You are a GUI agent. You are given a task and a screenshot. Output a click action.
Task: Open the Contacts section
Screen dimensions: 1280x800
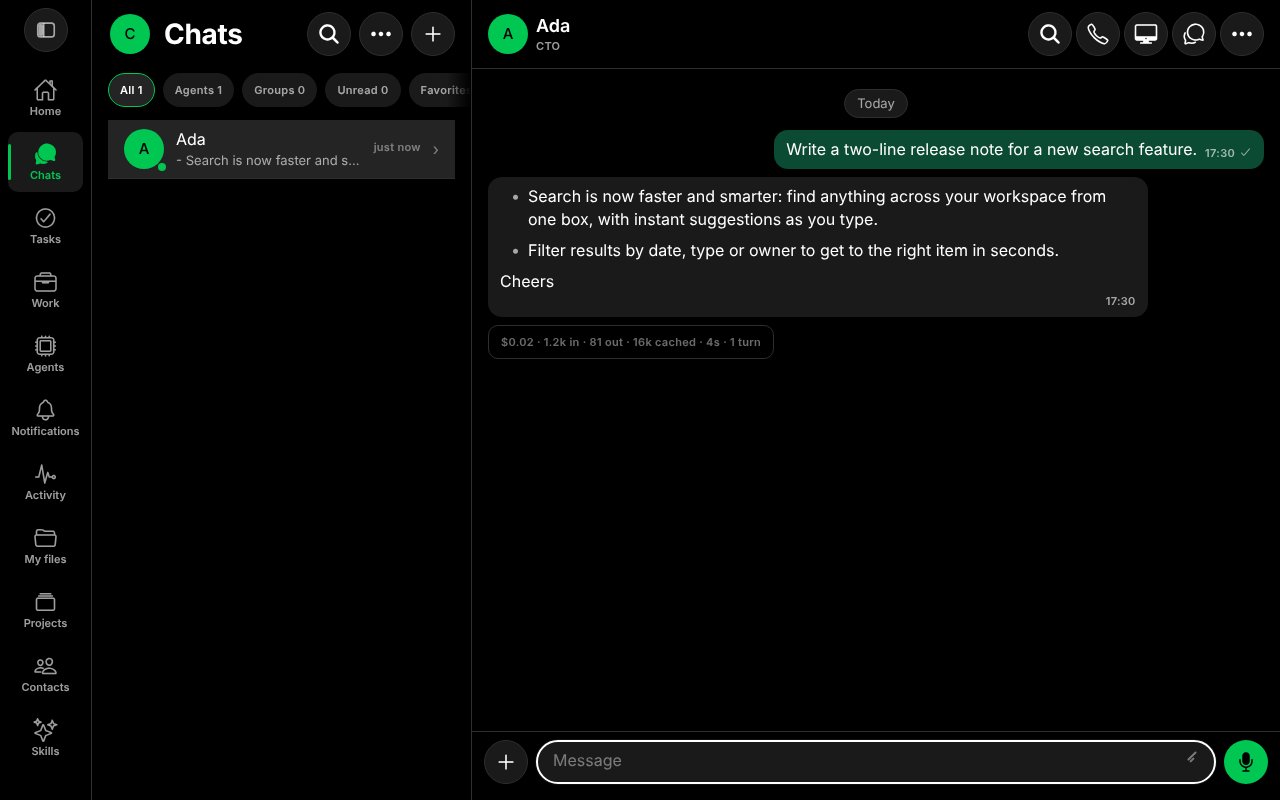[x=45, y=674]
